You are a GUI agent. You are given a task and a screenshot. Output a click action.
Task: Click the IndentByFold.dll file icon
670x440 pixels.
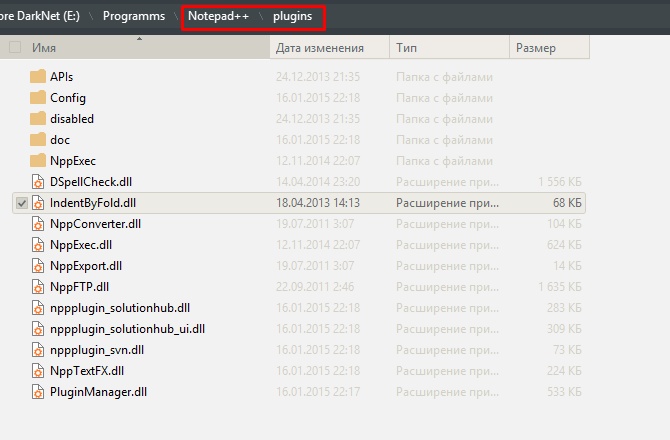tap(38, 202)
